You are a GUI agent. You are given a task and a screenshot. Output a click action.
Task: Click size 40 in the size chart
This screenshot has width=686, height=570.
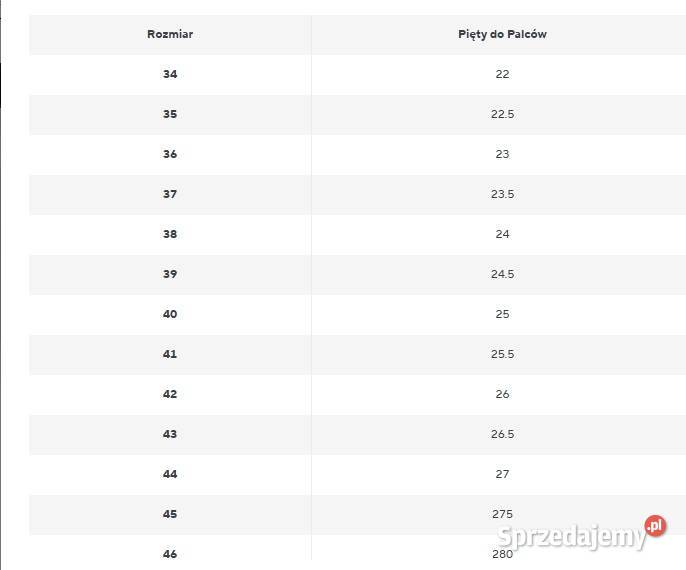click(x=170, y=314)
